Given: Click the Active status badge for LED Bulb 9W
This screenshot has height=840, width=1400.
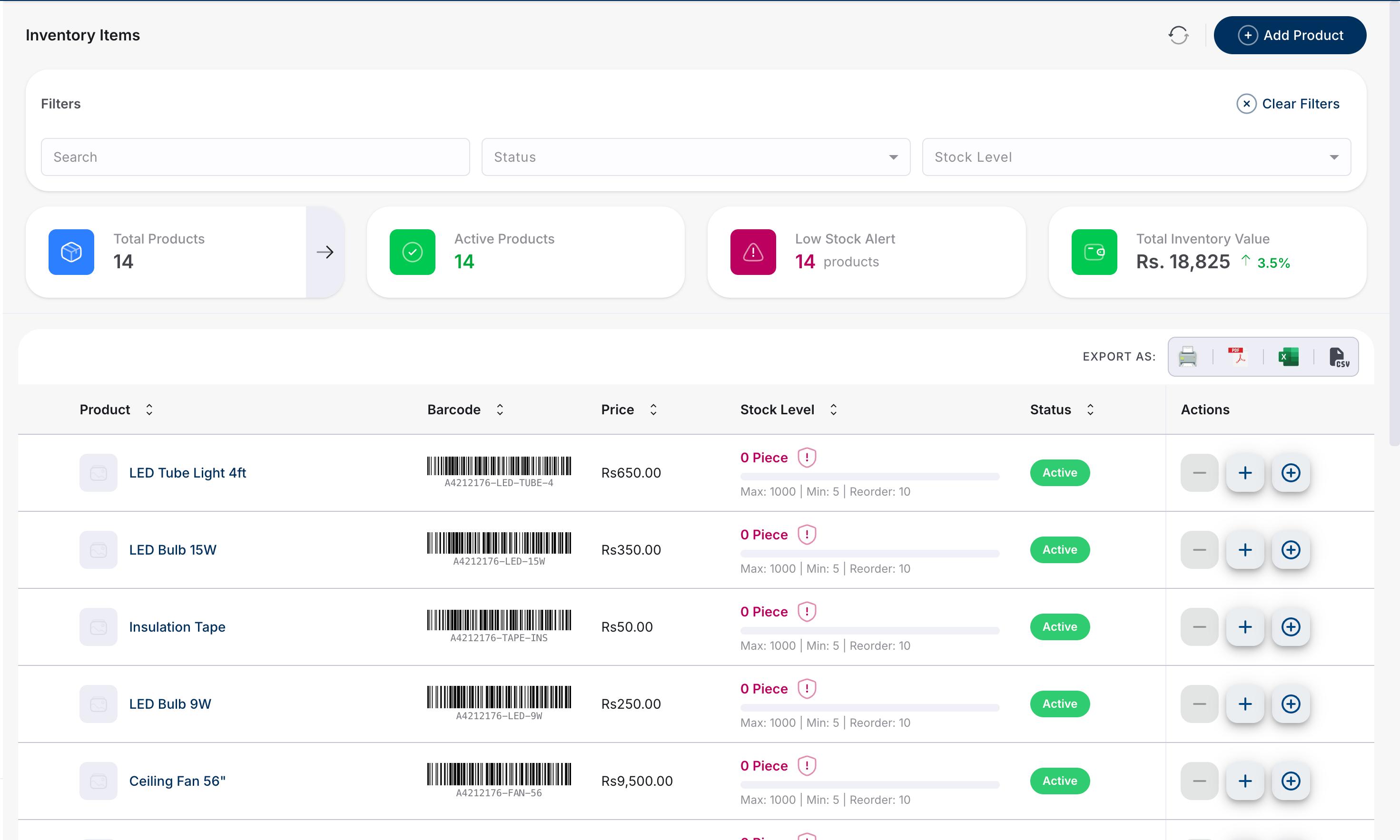Looking at the screenshot, I should click(x=1060, y=703).
